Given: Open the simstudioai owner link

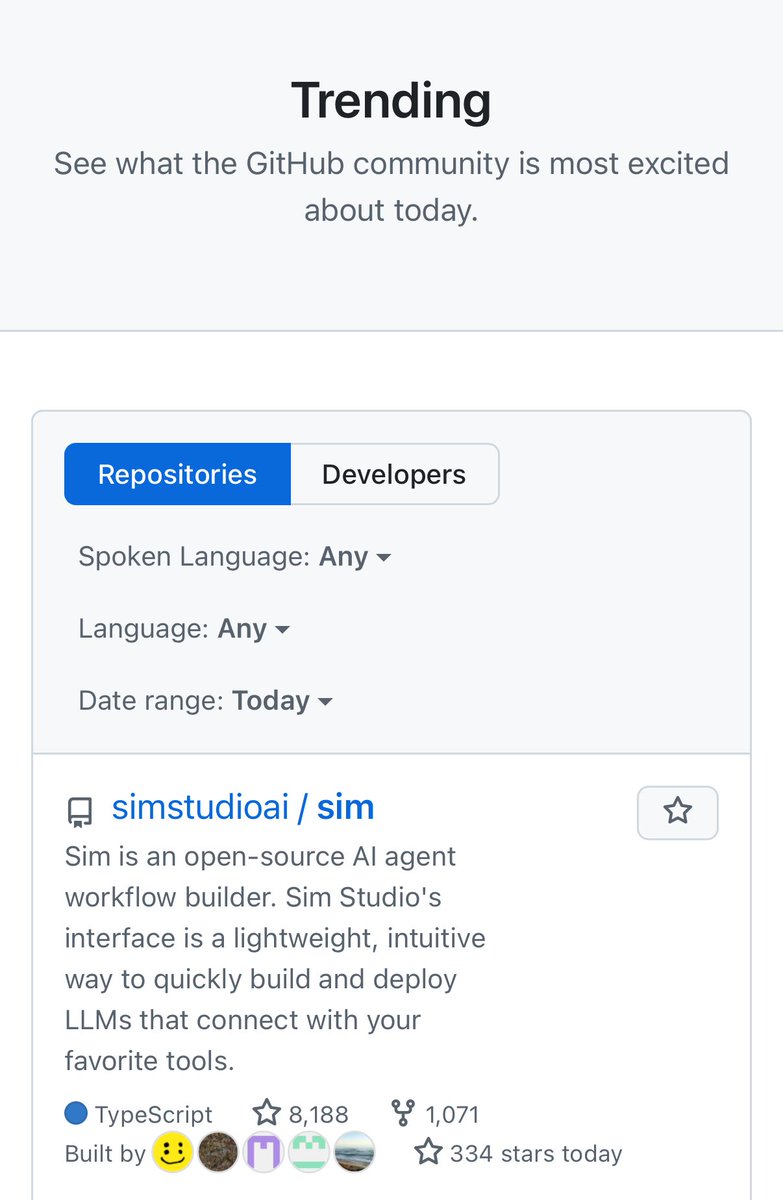Looking at the screenshot, I should coord(200,807).
